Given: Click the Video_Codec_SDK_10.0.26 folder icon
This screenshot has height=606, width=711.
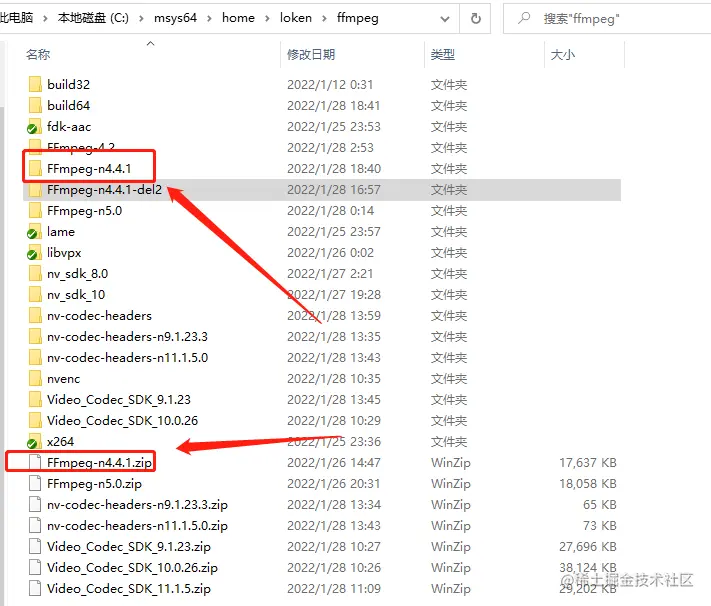Looking at the screenshot, I should [x=35, y=420].
